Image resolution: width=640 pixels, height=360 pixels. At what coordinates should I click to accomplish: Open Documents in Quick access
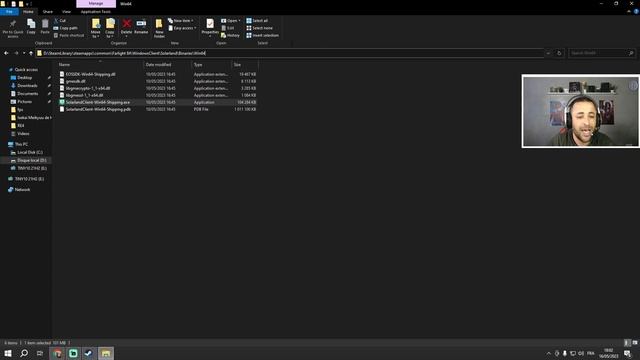pyautogui.click(x=27, y=93)
